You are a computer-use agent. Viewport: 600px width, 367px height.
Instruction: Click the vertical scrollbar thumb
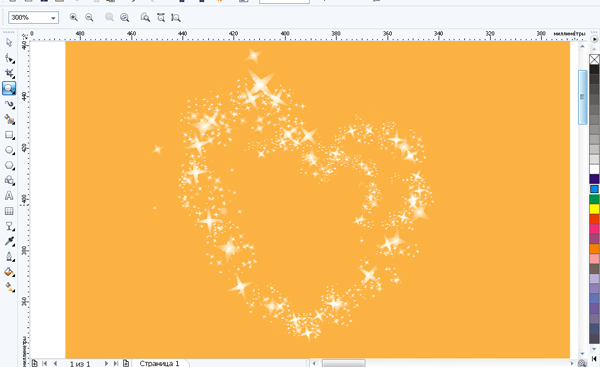(582, 97)
